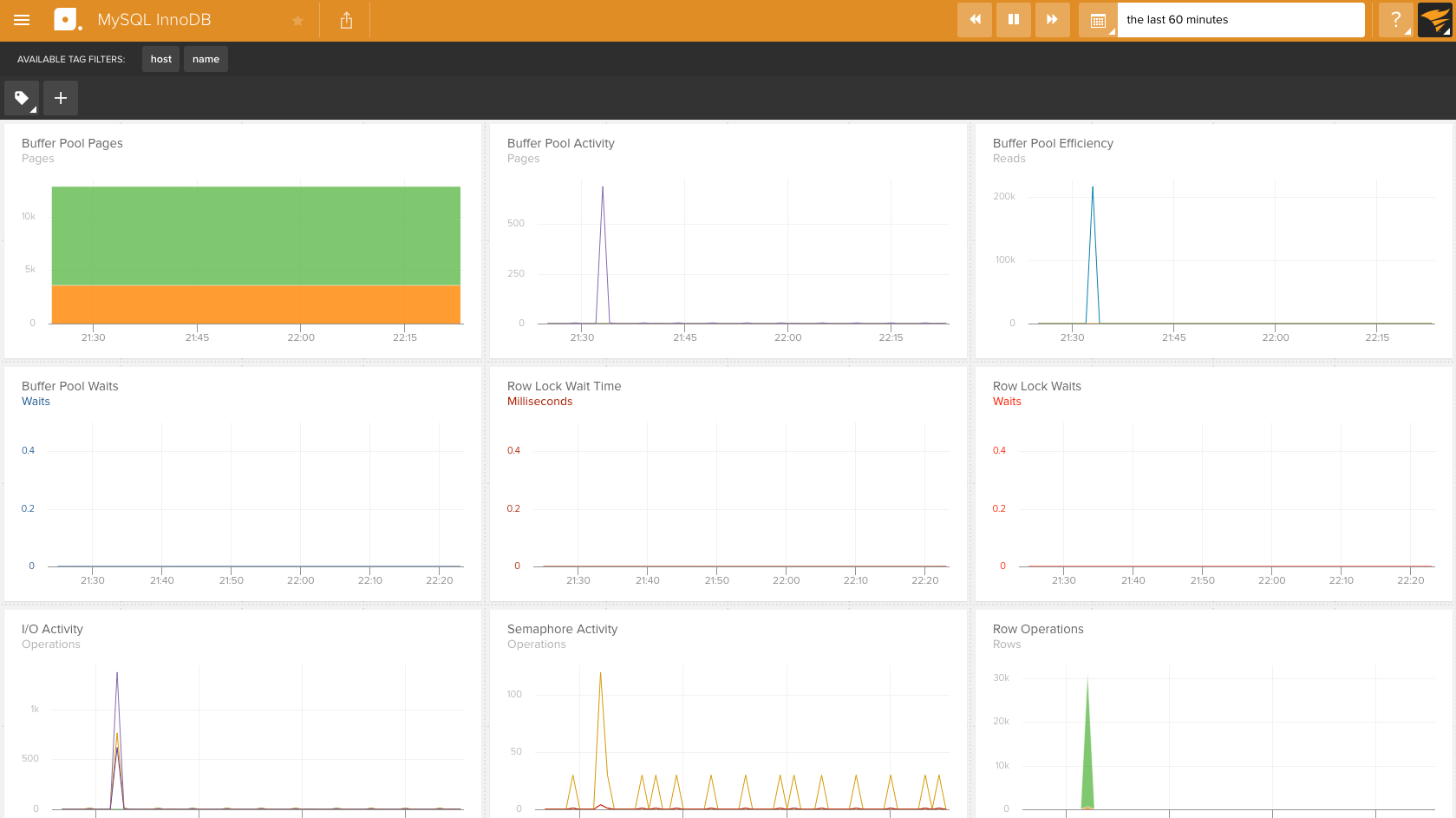Click the blue spike in Buffer Pool Efficiency
Viewport: 1456px width, 818px height.
coord(1093,254)
